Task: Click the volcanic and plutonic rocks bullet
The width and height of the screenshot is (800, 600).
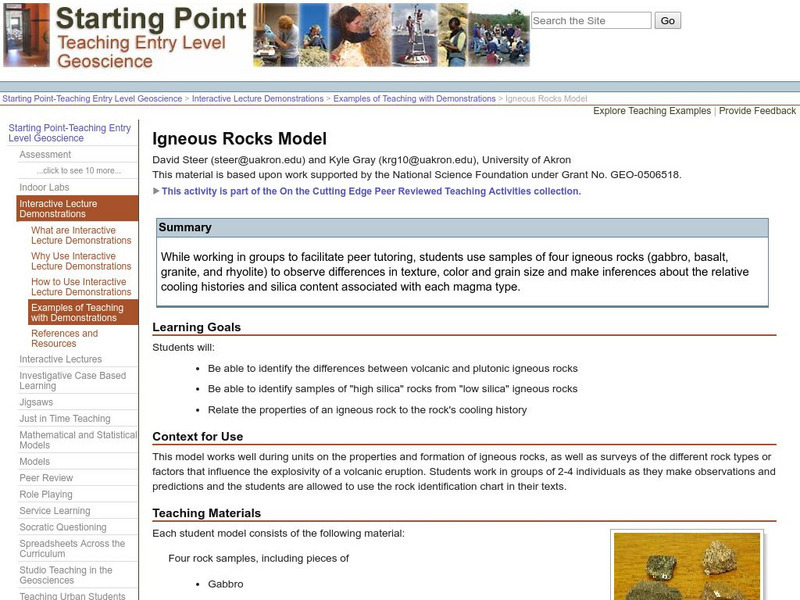Action: tap(392, 368)
